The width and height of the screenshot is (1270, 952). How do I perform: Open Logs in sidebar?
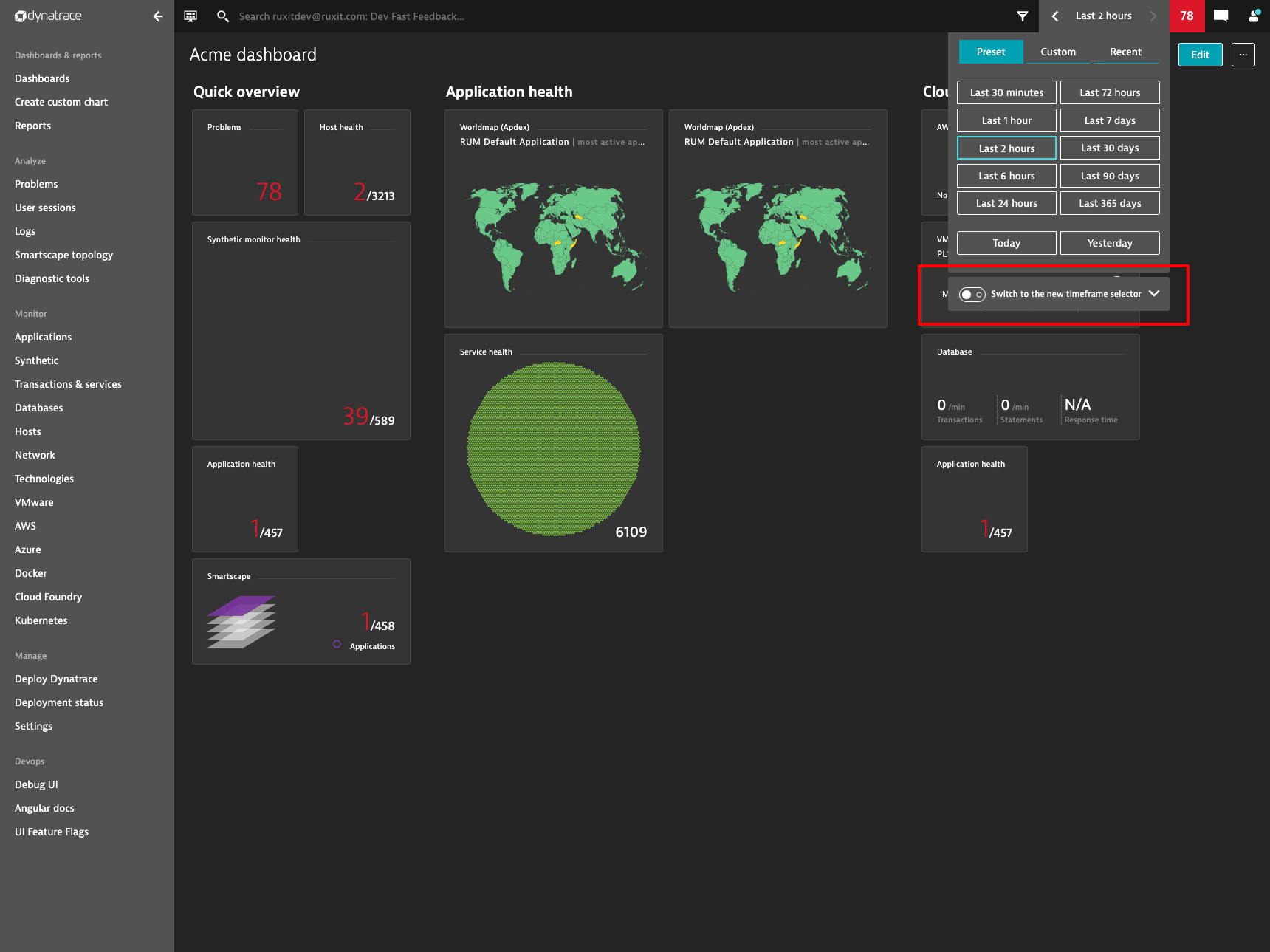(25, 231)
